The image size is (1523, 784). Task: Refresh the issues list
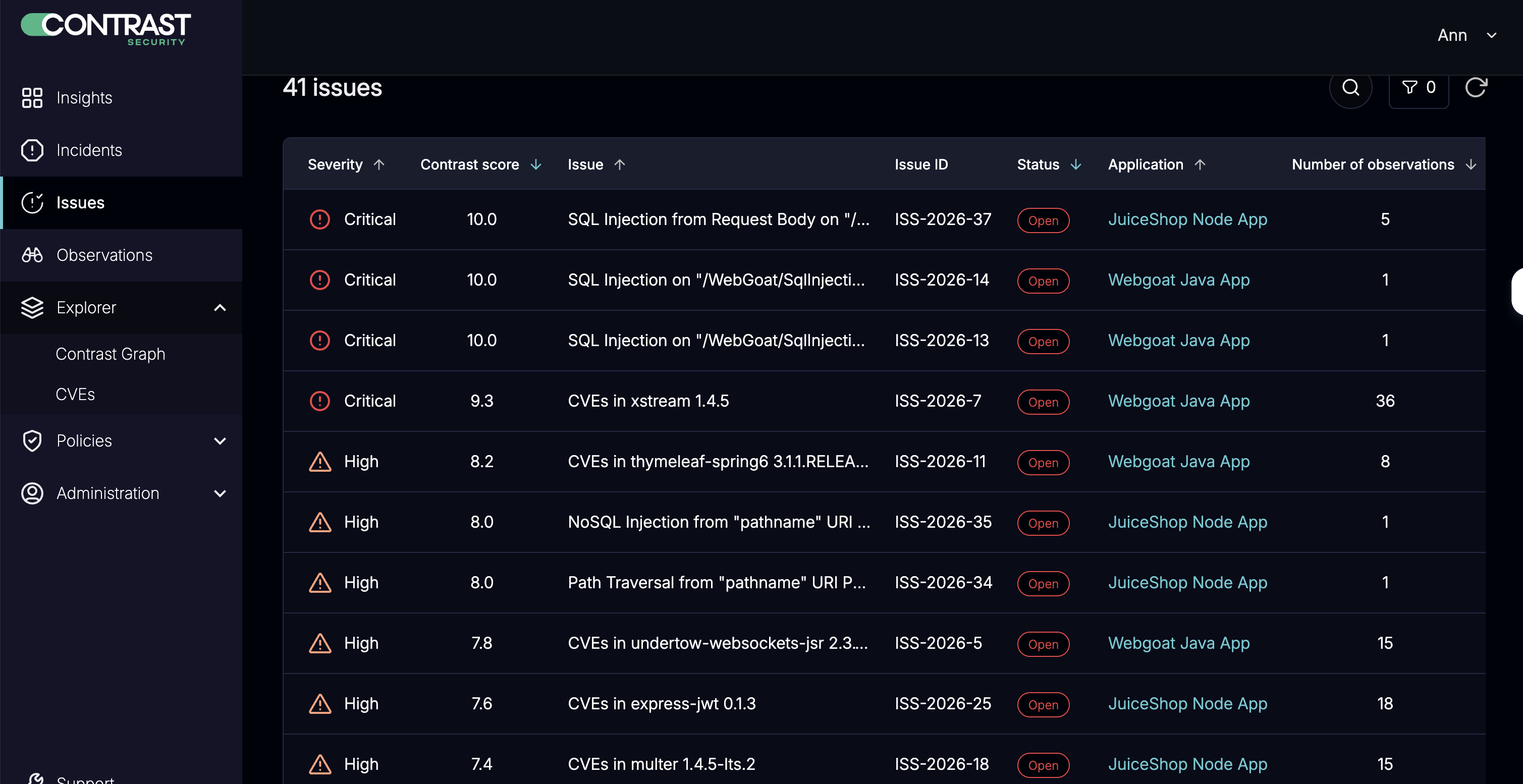click(1476, 87)
